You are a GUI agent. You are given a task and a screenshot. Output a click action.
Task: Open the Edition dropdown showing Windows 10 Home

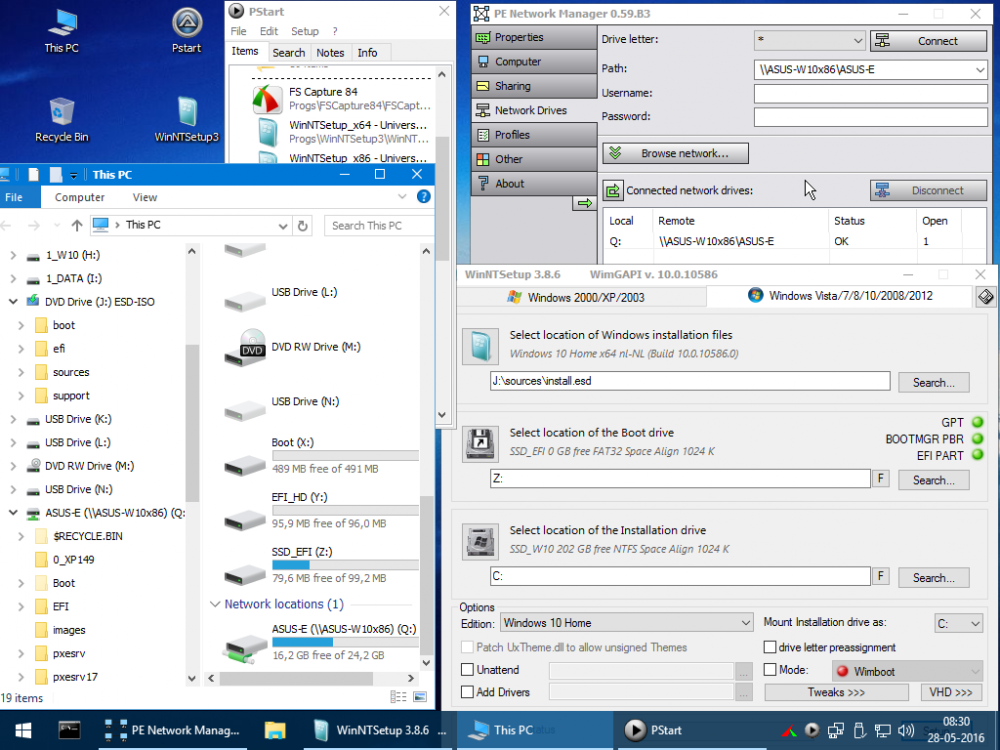(x=627, y=622)
